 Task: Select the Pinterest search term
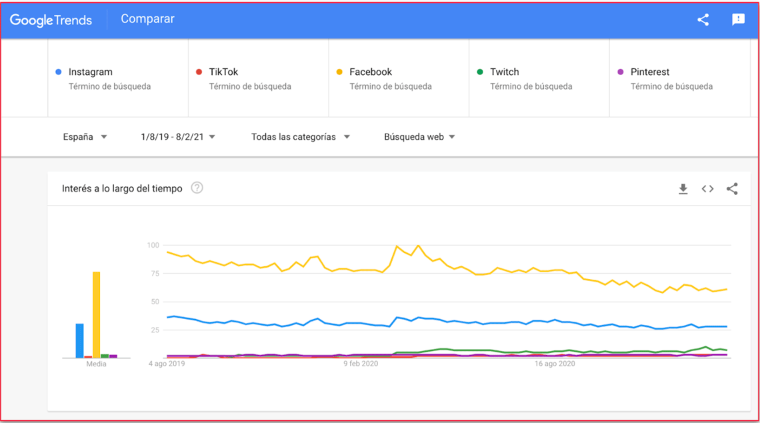650,72
